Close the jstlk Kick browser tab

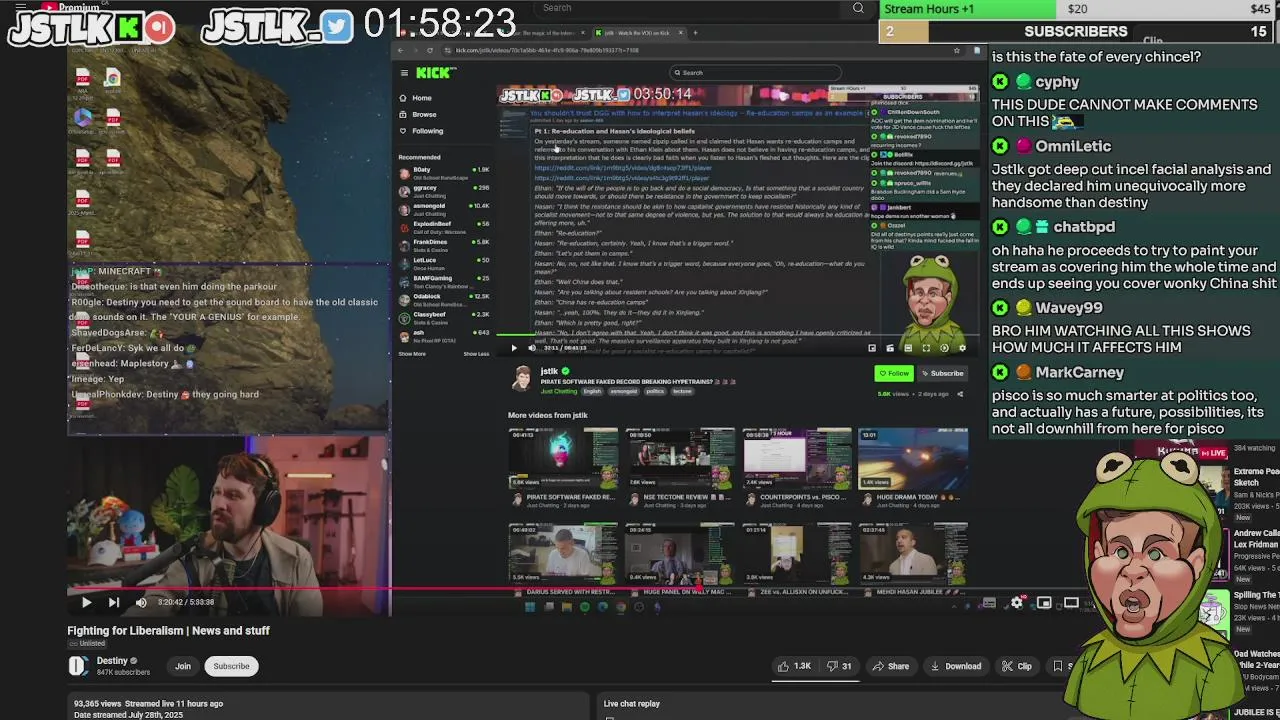(681, 33)
